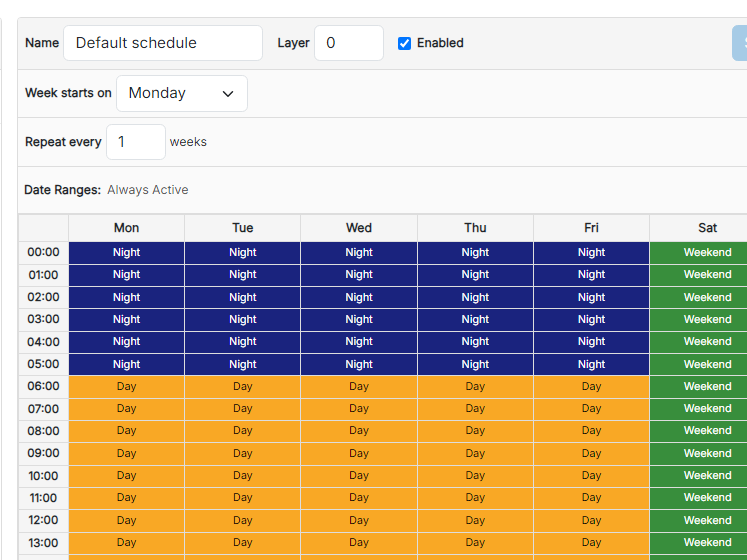Select Saturday 13:00 Weekend cell
This screenshot has height=560, width=747.
(x=698, y=543)
